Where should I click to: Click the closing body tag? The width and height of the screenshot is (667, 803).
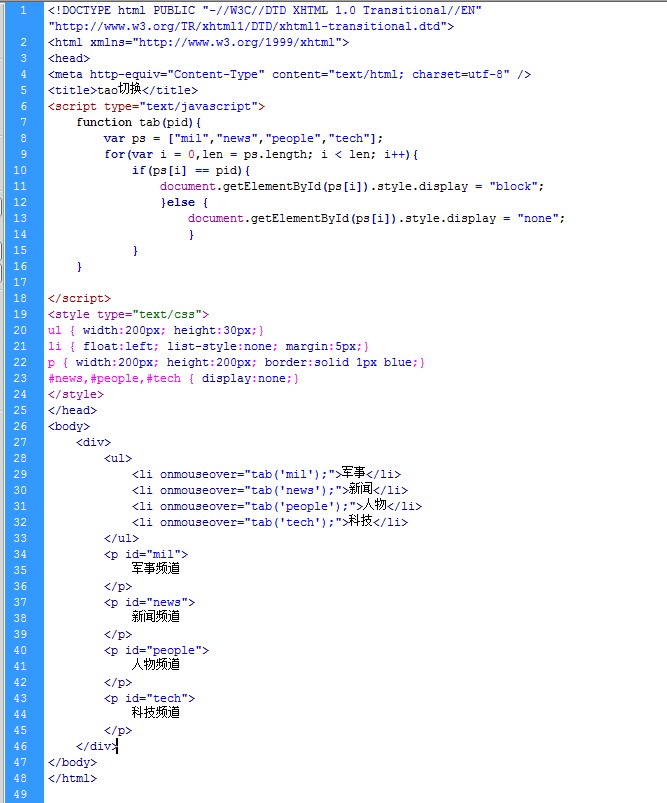pos(72,763)
